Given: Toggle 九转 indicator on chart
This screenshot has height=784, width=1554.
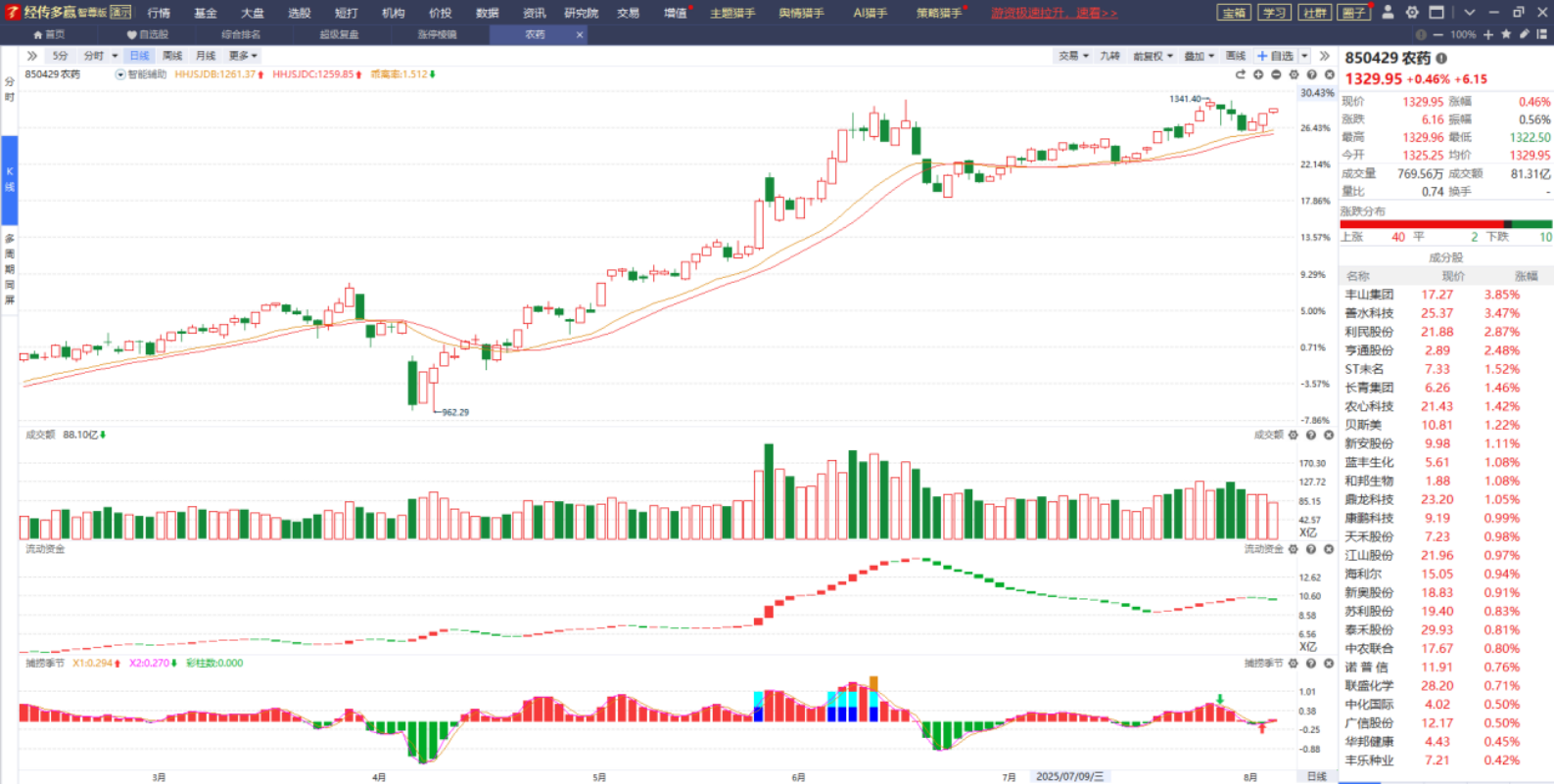Looking at the screenshot, I should [x=1109, y=56].
